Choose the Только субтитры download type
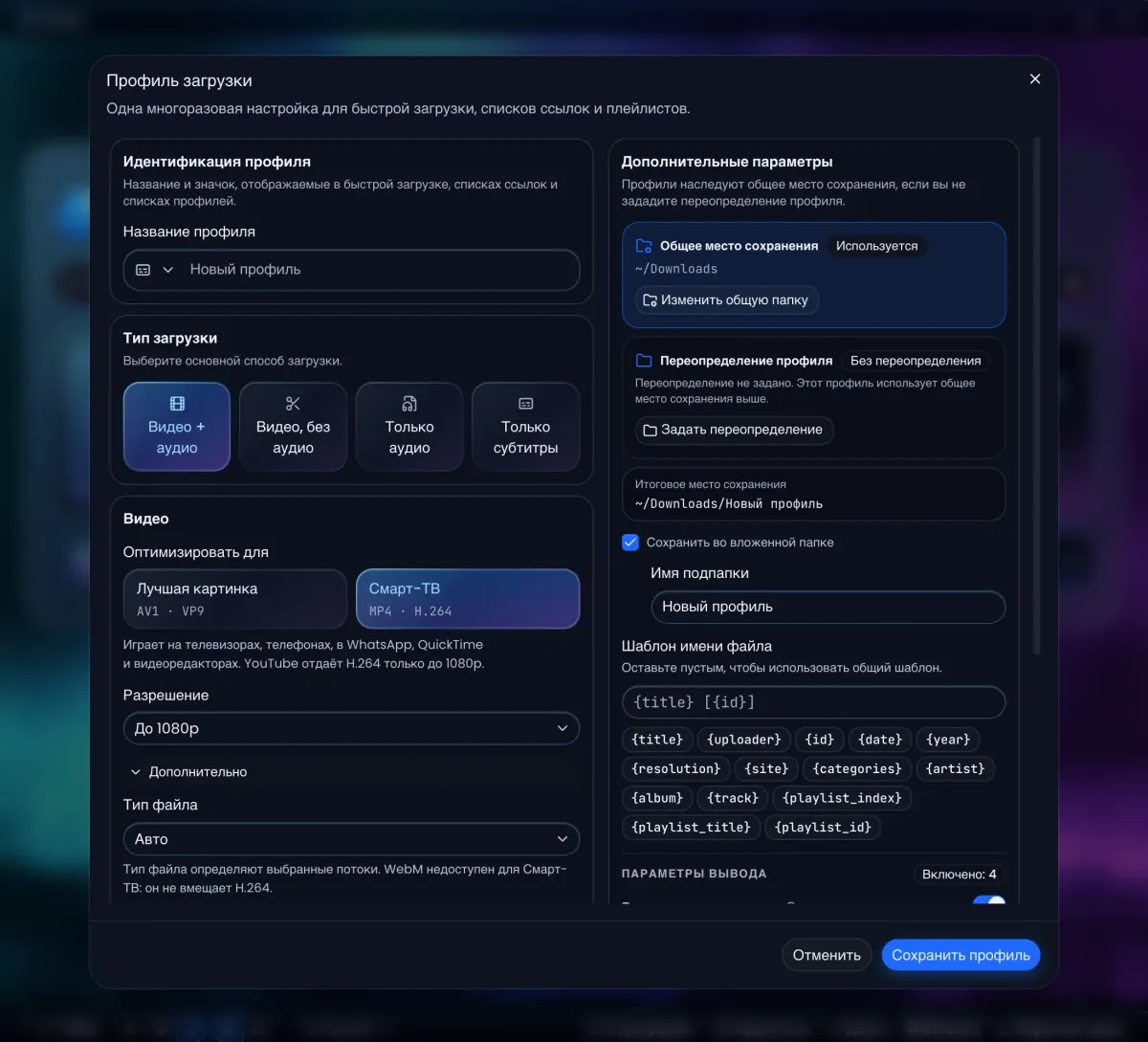This screenshot has height=1042, width=1148. [525, 427]
